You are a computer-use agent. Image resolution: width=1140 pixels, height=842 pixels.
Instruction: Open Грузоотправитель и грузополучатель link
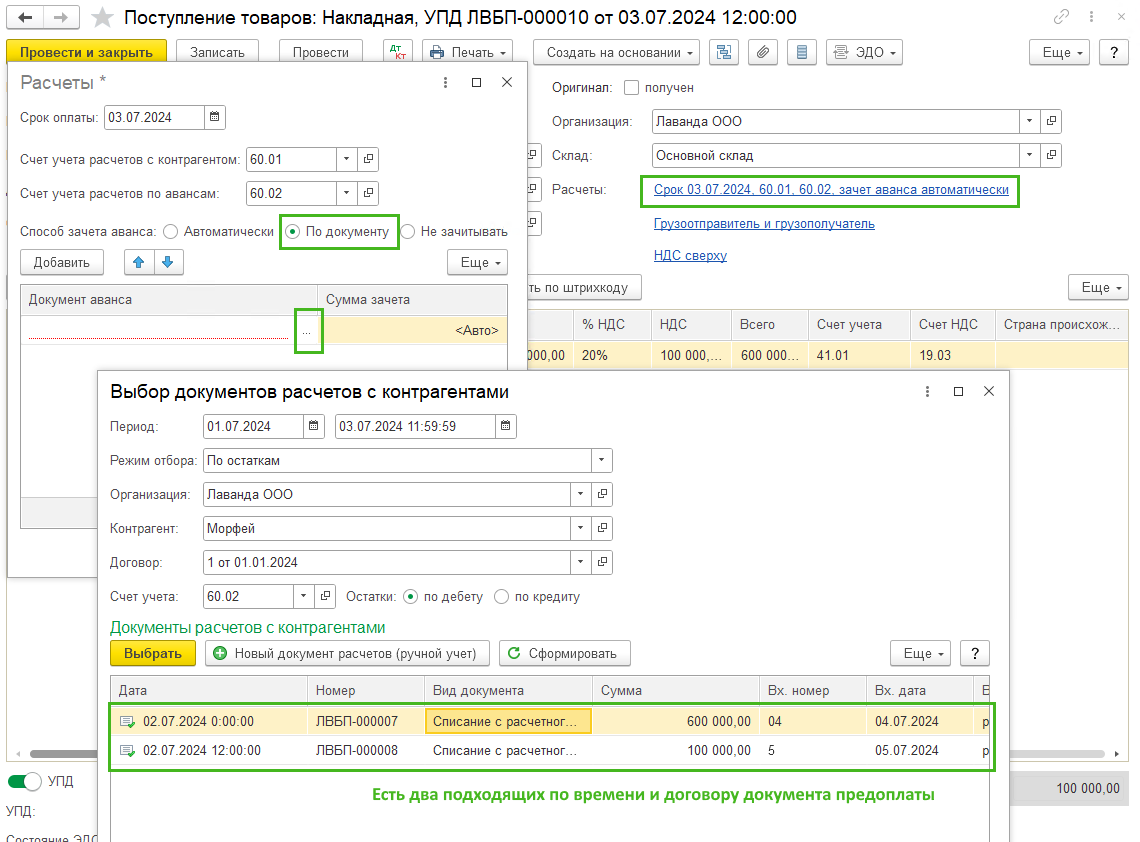click(x=764, y=224)
